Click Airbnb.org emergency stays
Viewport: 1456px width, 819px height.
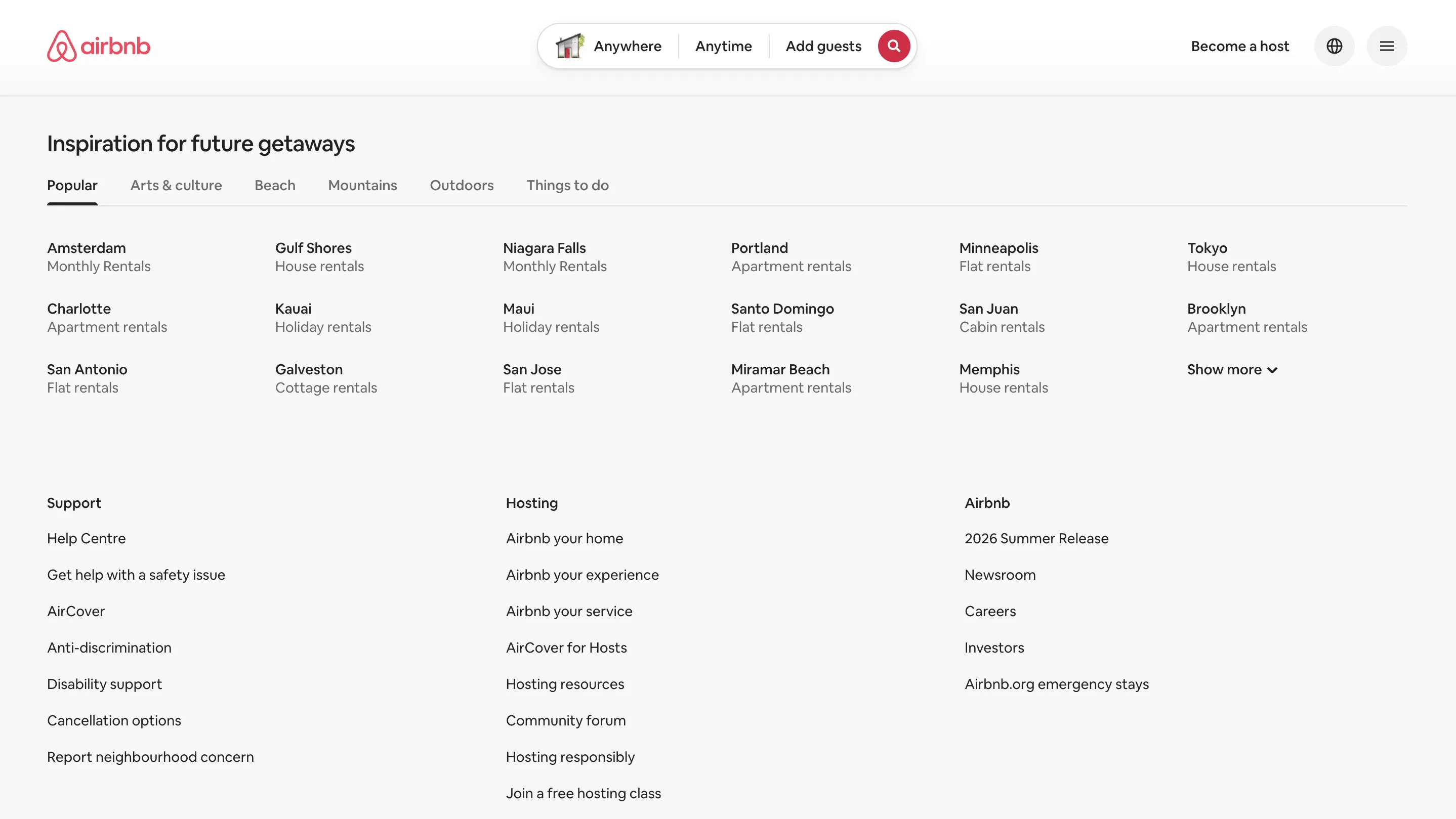pyautogui.click(x=1056, y=684)
